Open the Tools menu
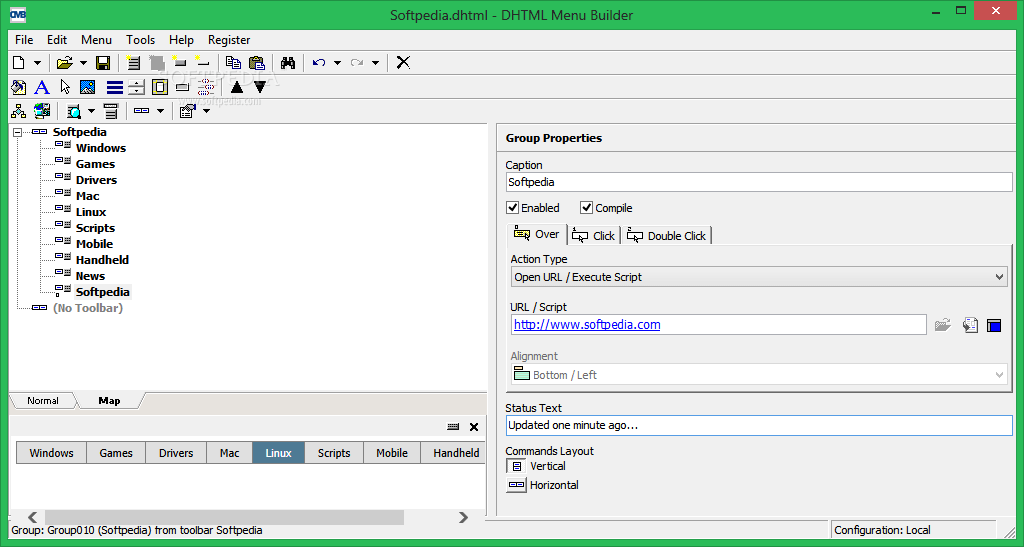This screenshot has height=547, width=1024. [x=140, y=40]
